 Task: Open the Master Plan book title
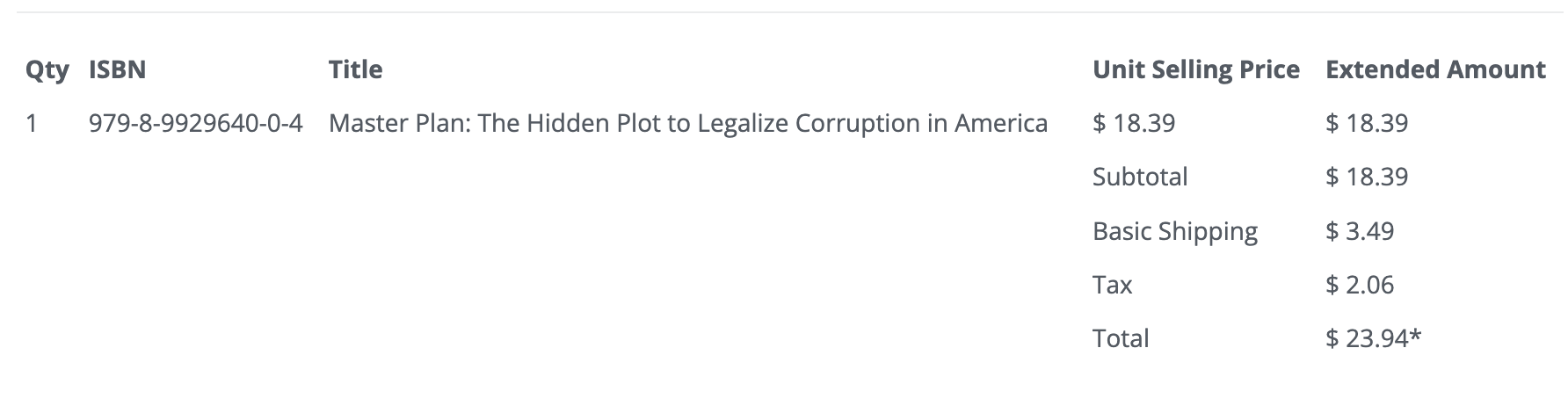pos(687,124)
